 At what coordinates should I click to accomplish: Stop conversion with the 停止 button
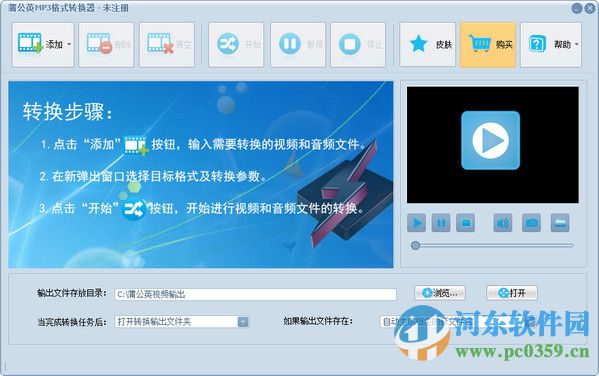358,45
